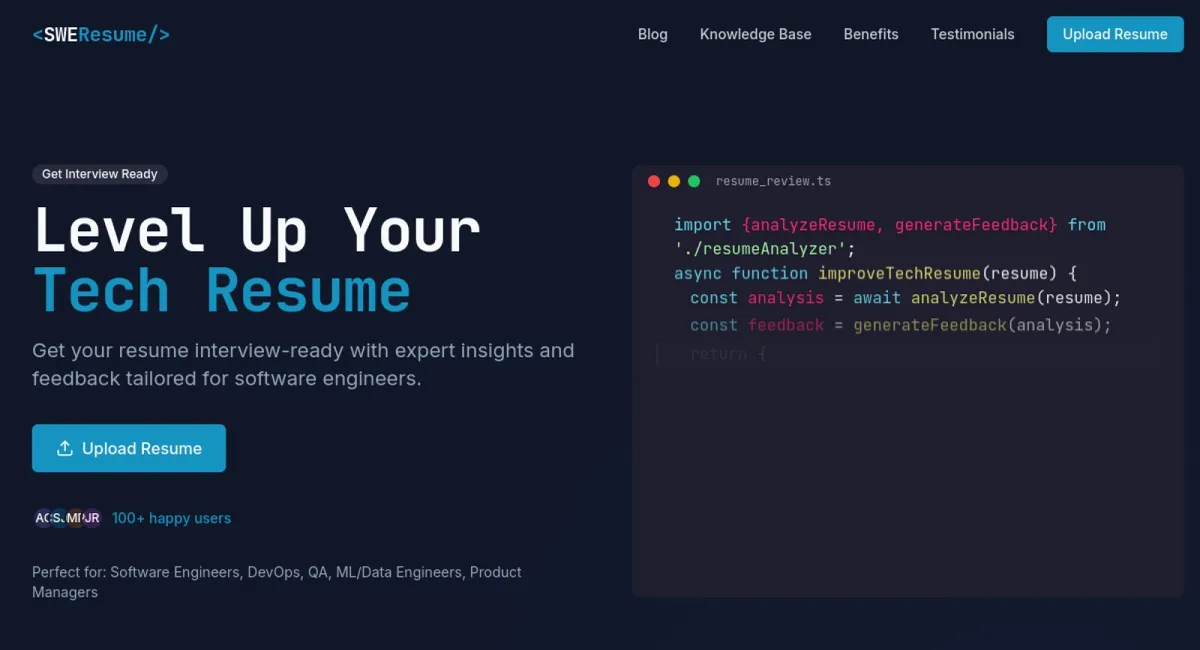
Task: Click the './resumeAnalyzer' string in code
Action: [x=761, y=249]
